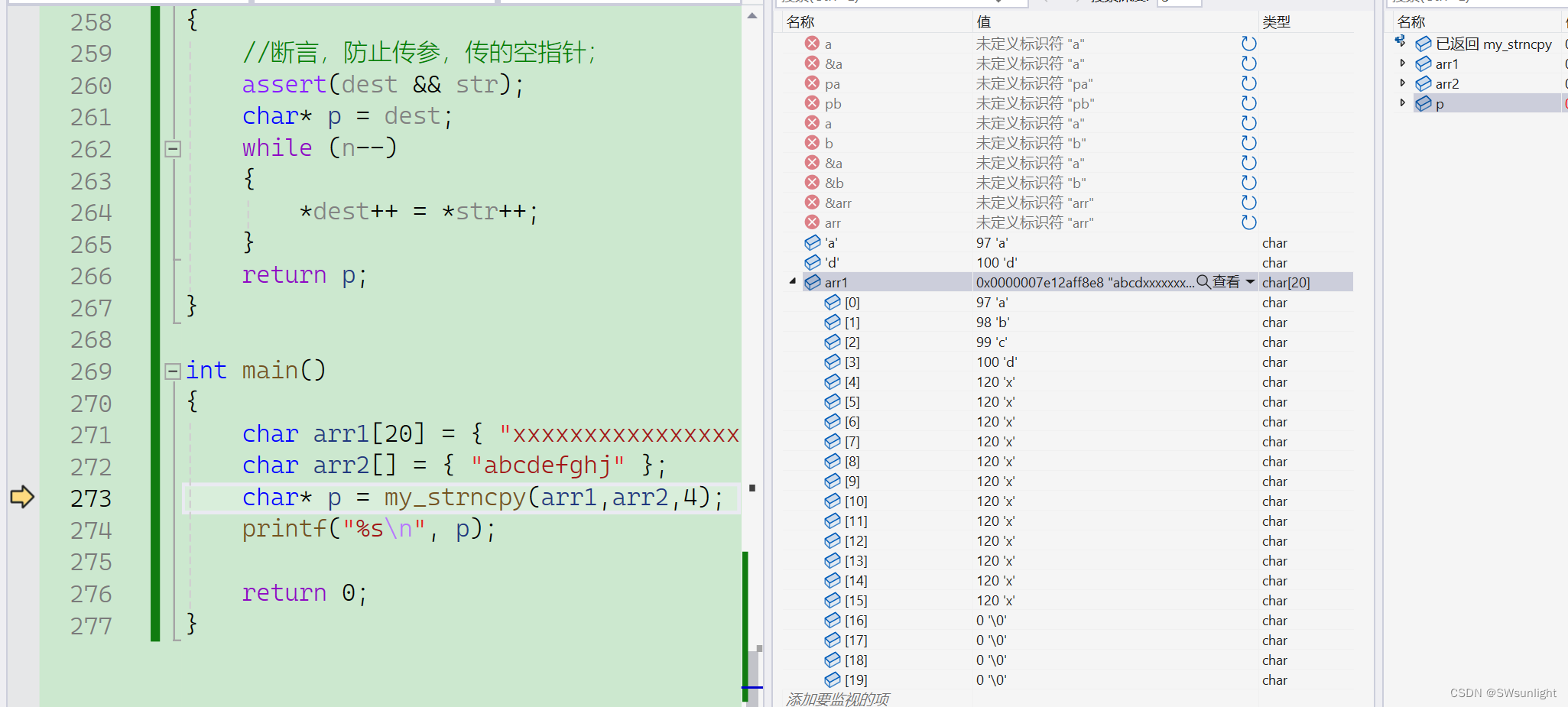
Task: Click the arr1 variable cube icon in watch
Action: [x=812, y=282]
